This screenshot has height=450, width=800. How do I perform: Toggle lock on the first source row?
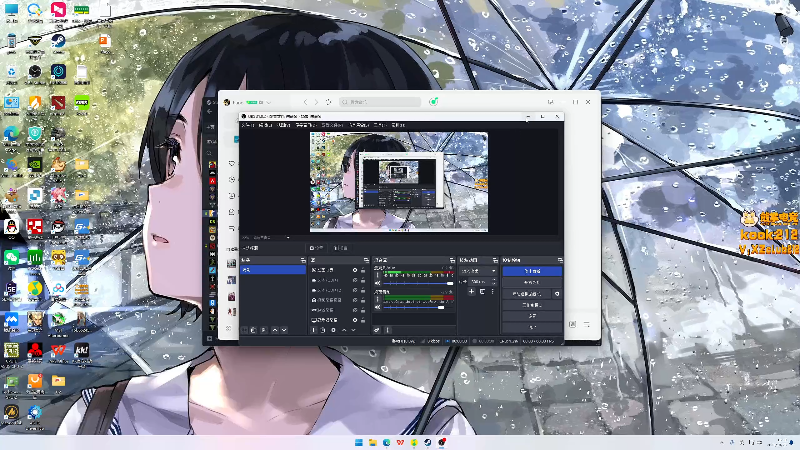(x=363, y=270)
